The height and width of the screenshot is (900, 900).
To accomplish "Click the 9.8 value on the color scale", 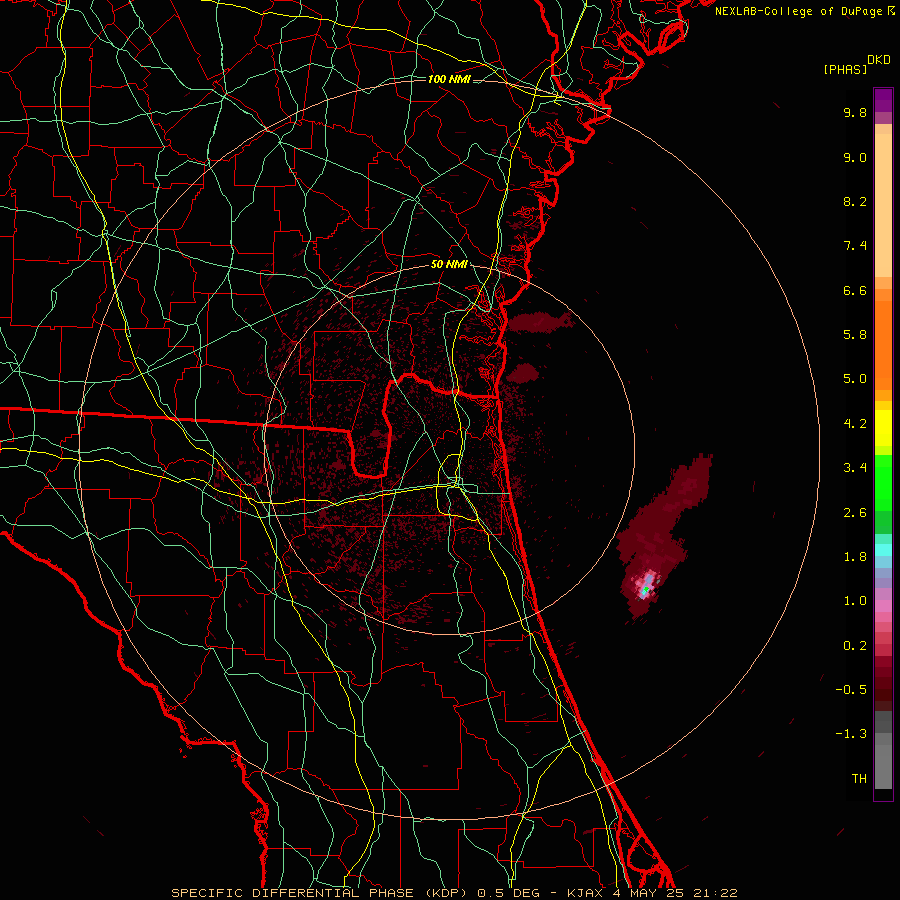I will pyautogui.click(x=855, y=113).
